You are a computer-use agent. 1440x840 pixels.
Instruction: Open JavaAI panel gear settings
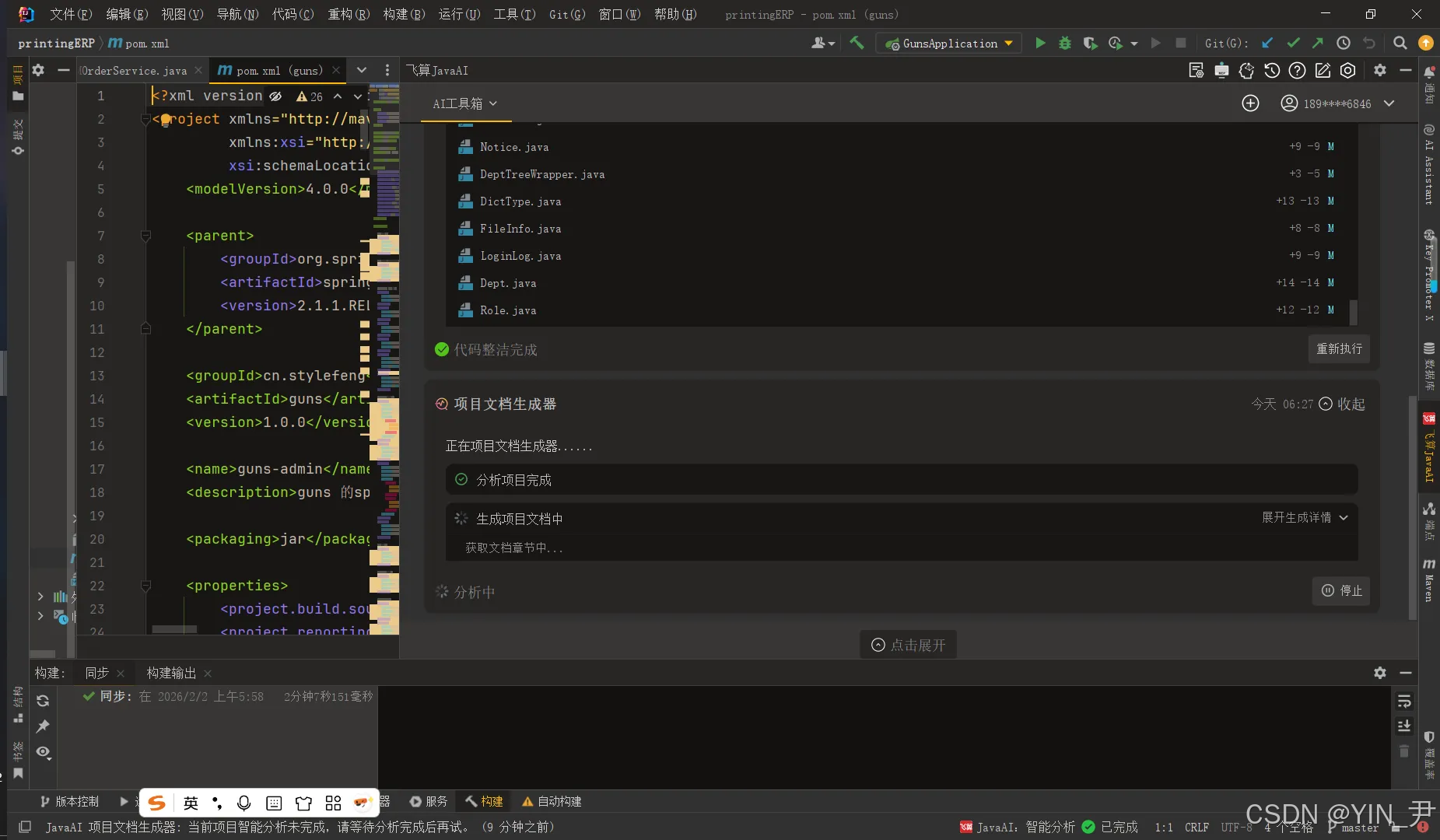point(1380,71)
